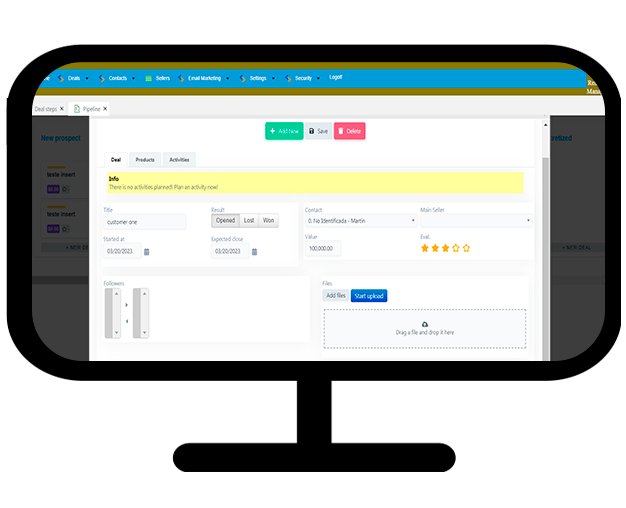
Task: Select the Won result option
Action: 268,220
